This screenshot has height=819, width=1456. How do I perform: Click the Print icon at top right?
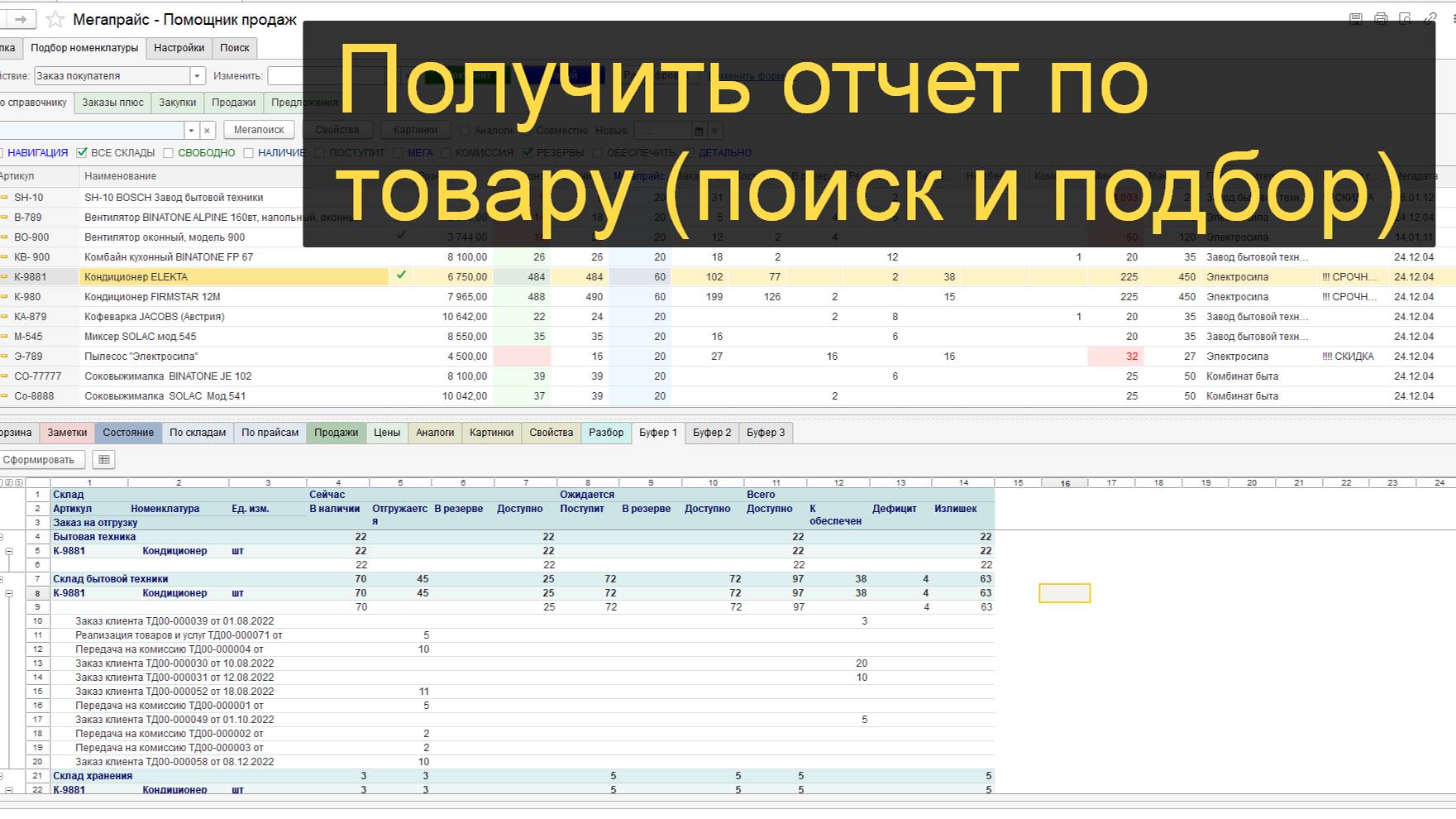pyautogui.click(x=1381, y=18)
